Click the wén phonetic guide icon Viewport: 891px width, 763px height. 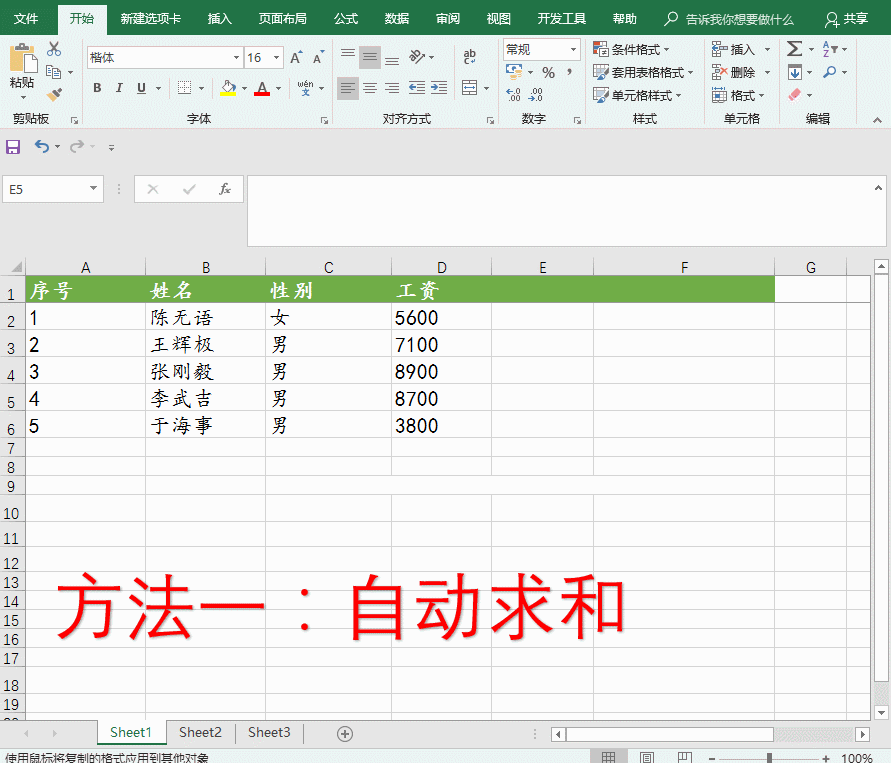[x=305, y=87]
